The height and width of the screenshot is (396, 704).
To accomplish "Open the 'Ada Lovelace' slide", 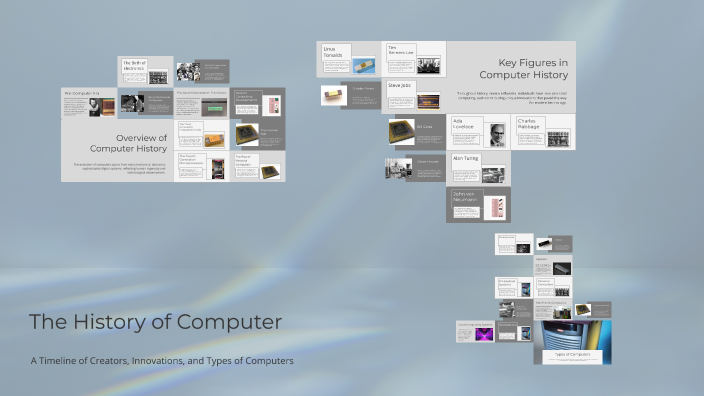I will (479, 132).
